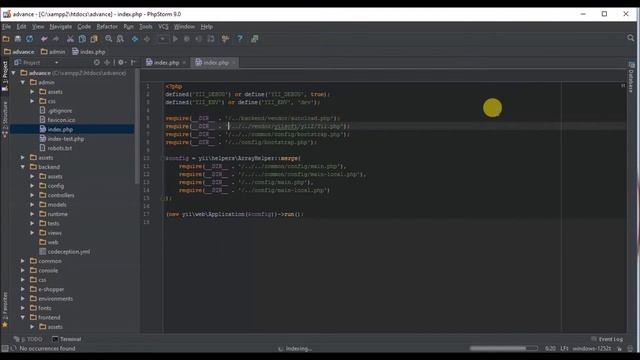This screenshot has width=640, height=360.
Task: Click the tool windows icon in the status bar corner
Action: click(4, 348)
